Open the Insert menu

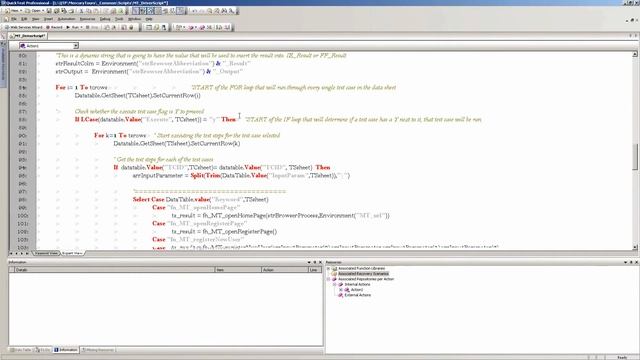click(x=48, y=19)
